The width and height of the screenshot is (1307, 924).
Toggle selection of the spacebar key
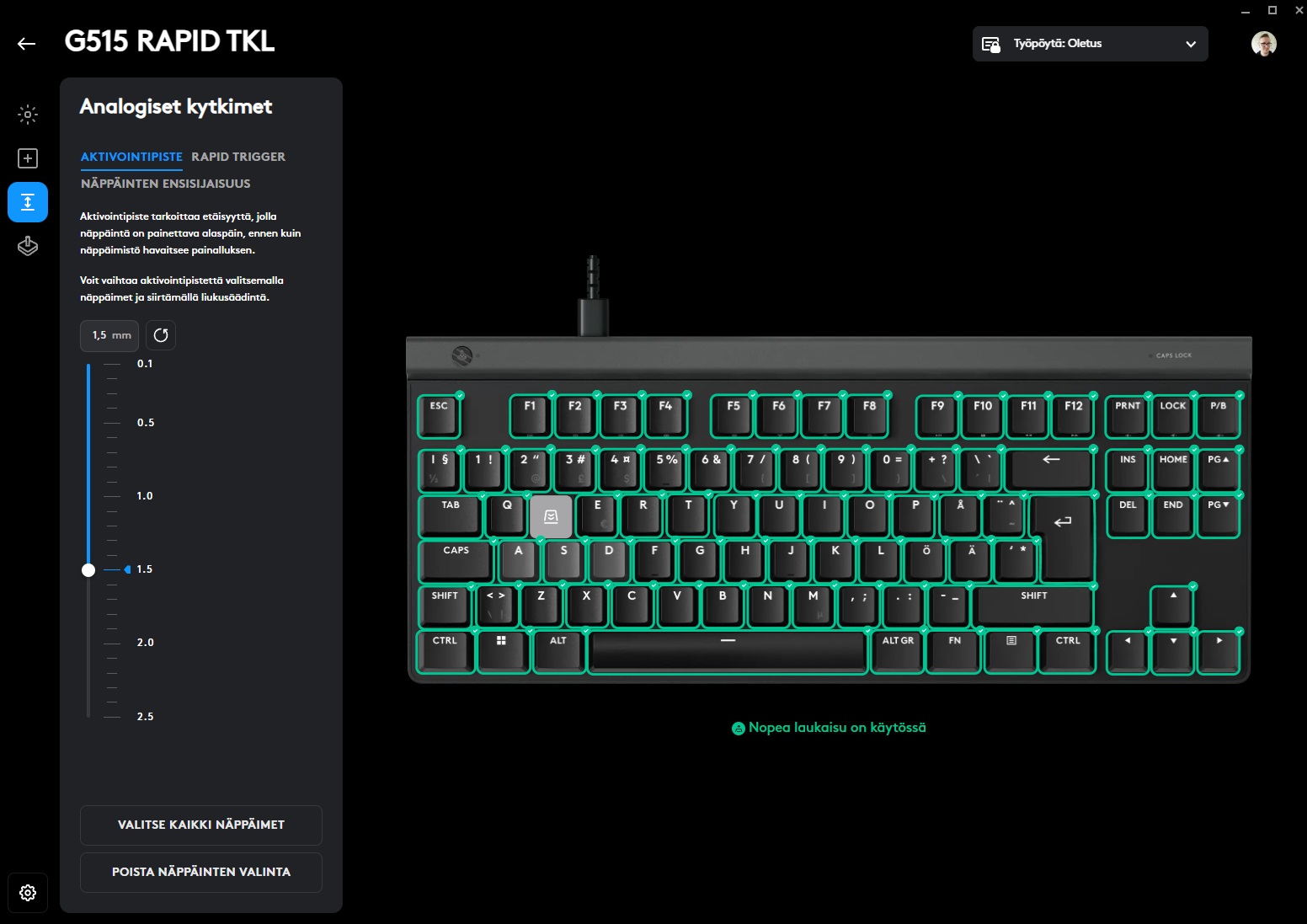(x=728, y=652)
